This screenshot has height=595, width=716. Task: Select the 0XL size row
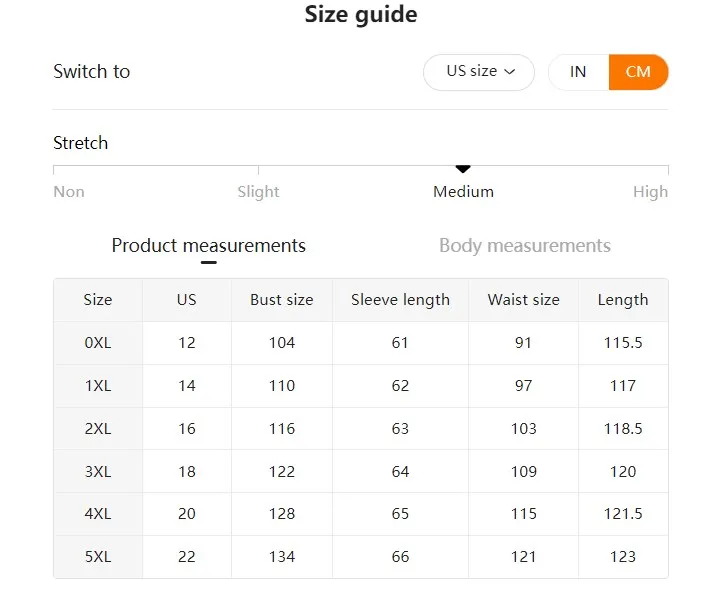coord(98,343)
